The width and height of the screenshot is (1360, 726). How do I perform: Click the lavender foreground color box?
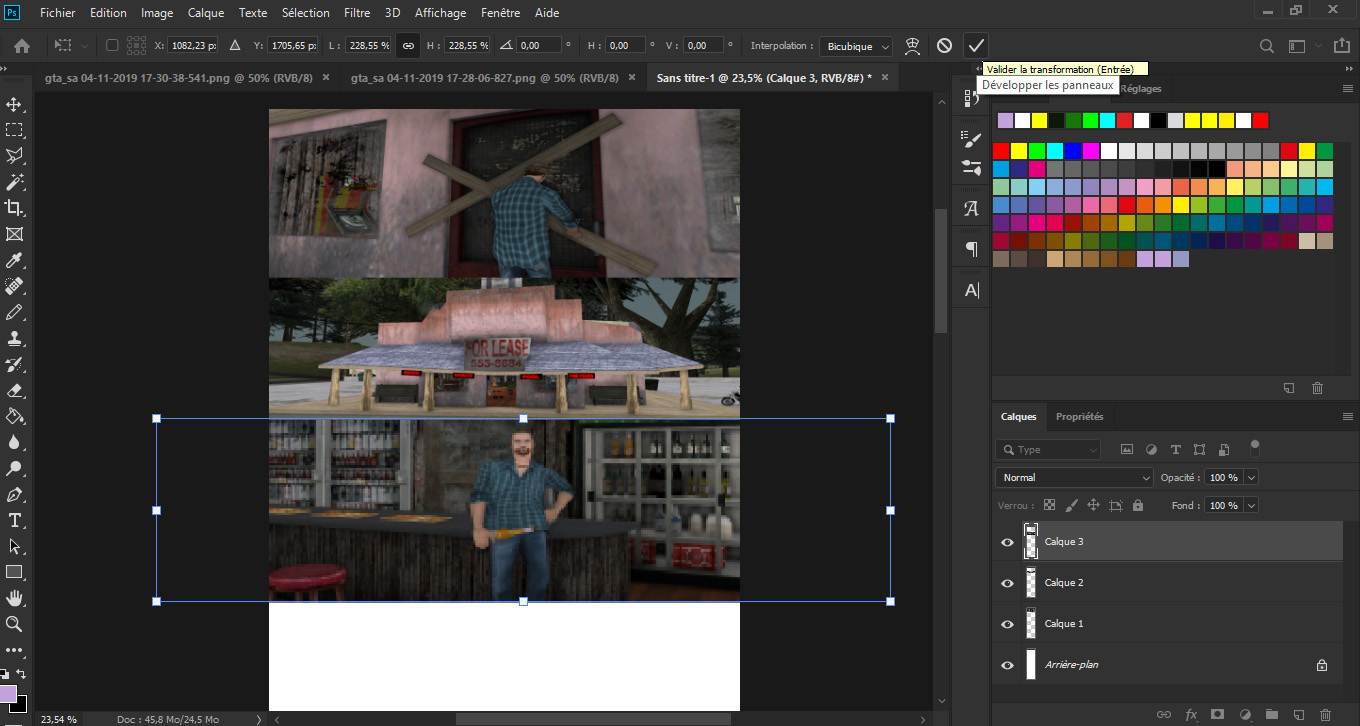click(8, 694)
